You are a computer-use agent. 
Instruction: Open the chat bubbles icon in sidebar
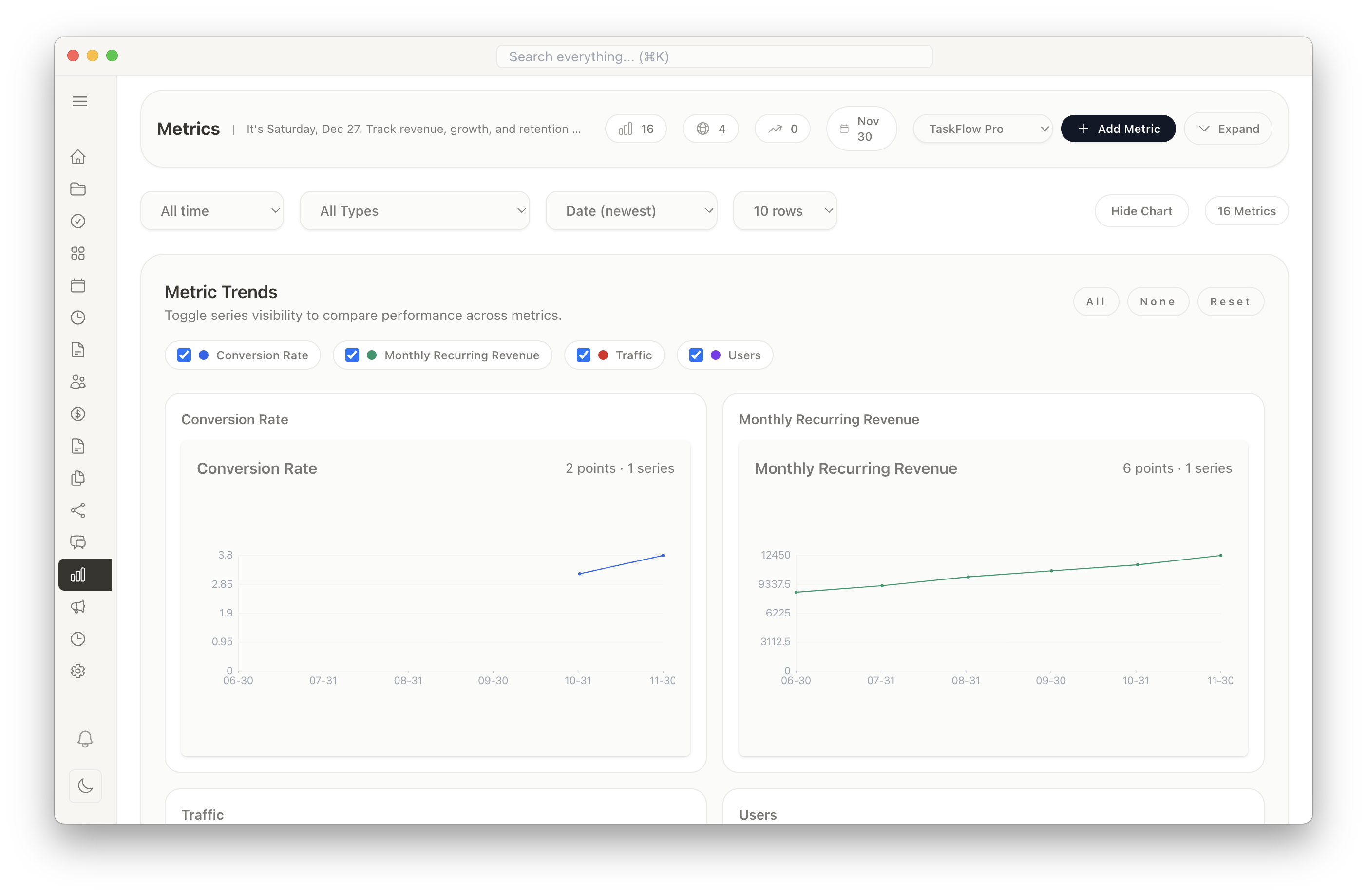(x=78, y=542)
